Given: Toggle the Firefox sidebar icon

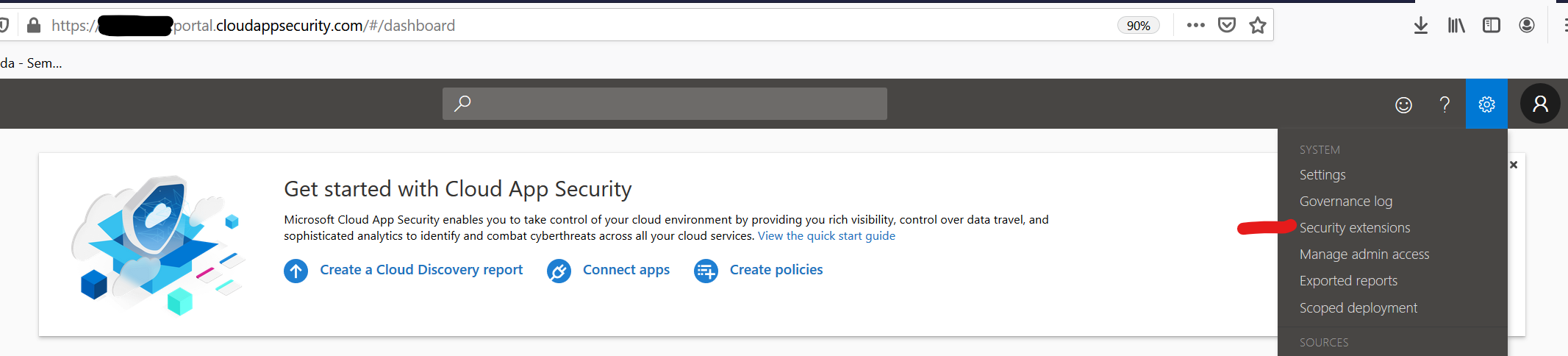Looking at the screenshot, I should 1492,26.
